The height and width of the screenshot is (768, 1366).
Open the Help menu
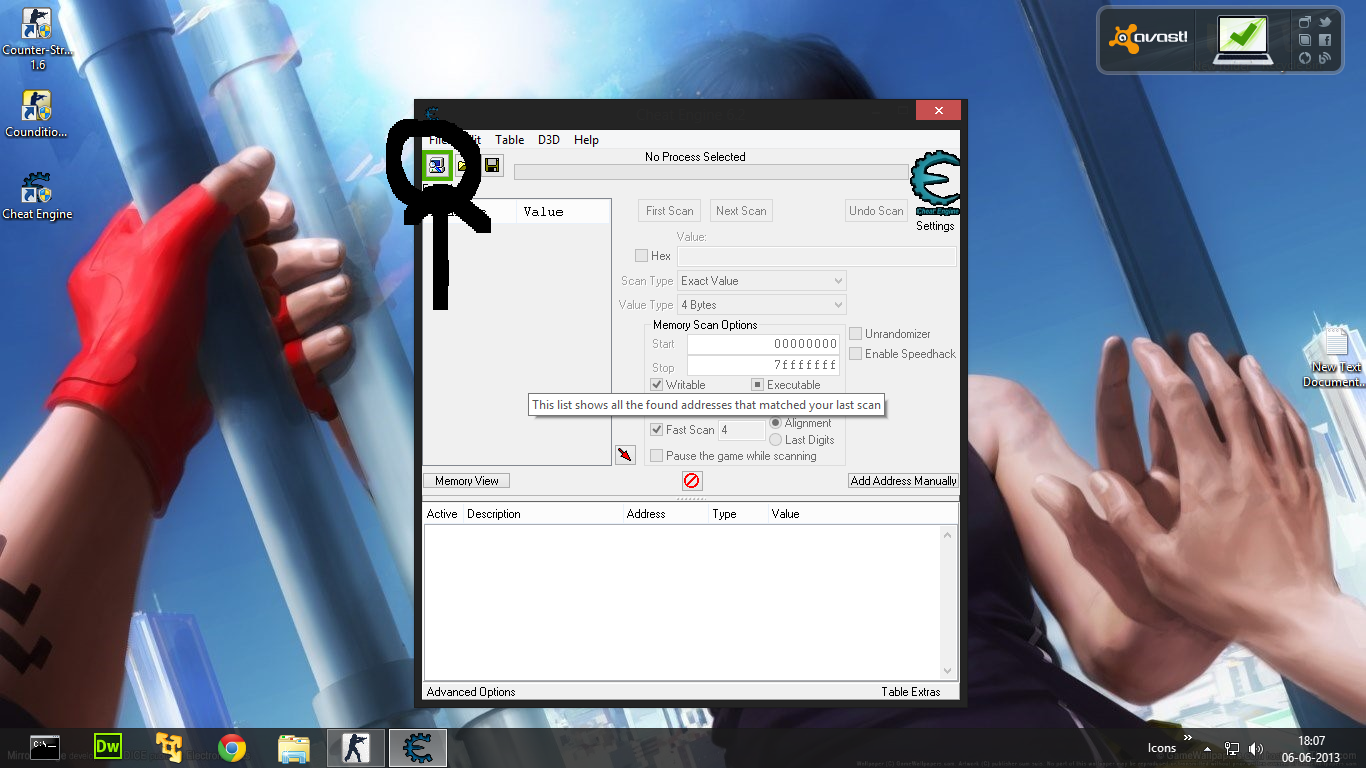(x=586, y=140)
